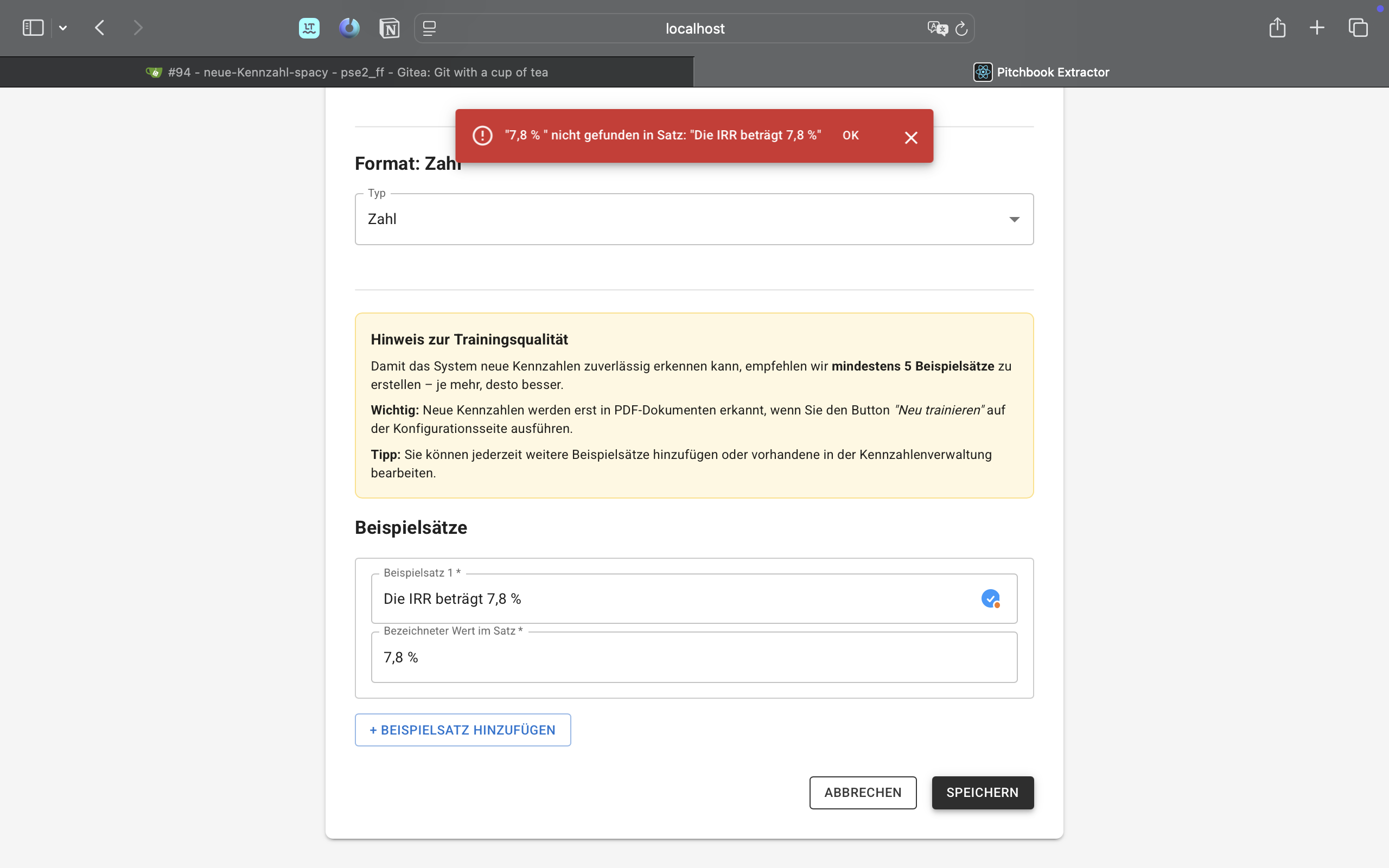Screen dimensions: 1389x868
Task: Switch to the Pitchbook Extractor tab
Action: tap(1041, 72)
